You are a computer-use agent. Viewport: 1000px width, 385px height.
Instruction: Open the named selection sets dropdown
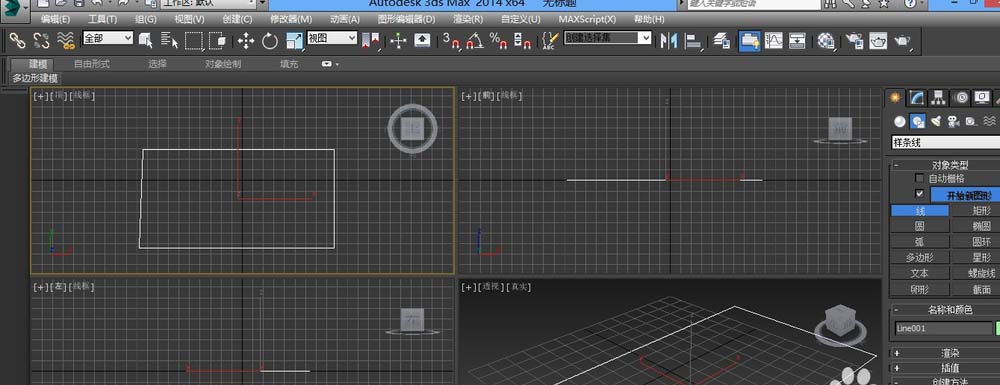[x=607, y=38]
